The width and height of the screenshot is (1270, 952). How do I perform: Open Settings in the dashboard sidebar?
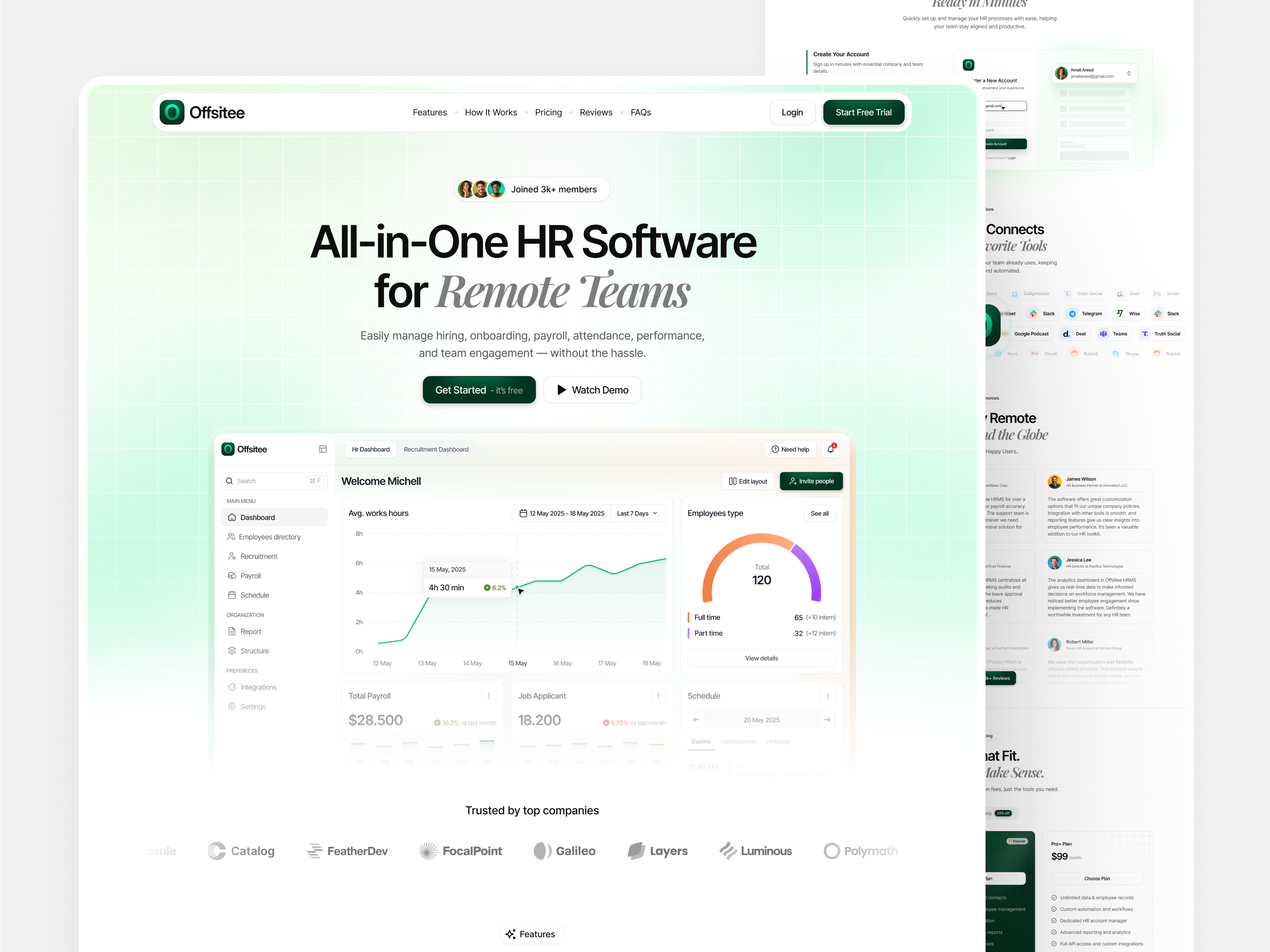[x=253, y=706]
